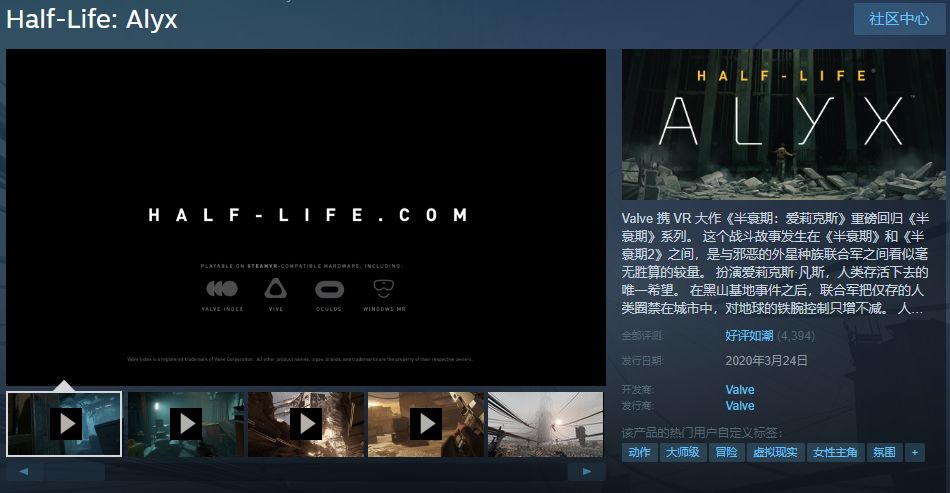Select the 氛围 tag
Viewport: 950px width, 493px height.
coord(884,452)
